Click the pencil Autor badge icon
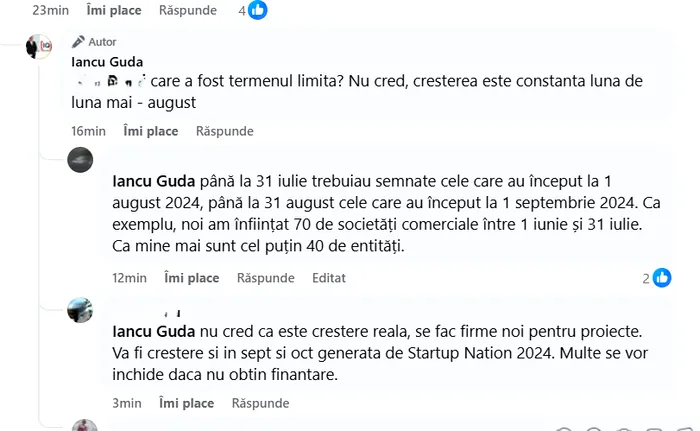 point(79,42)
